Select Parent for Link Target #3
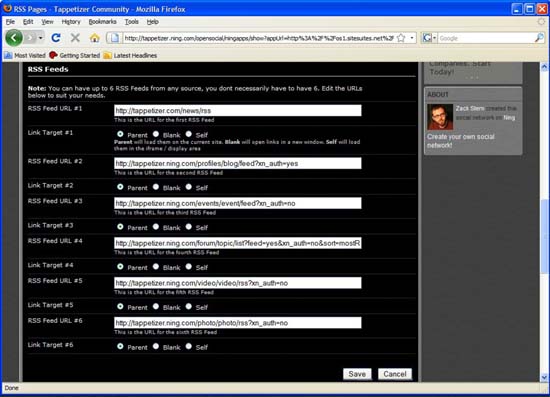550x397 pixels. point(120,227)
